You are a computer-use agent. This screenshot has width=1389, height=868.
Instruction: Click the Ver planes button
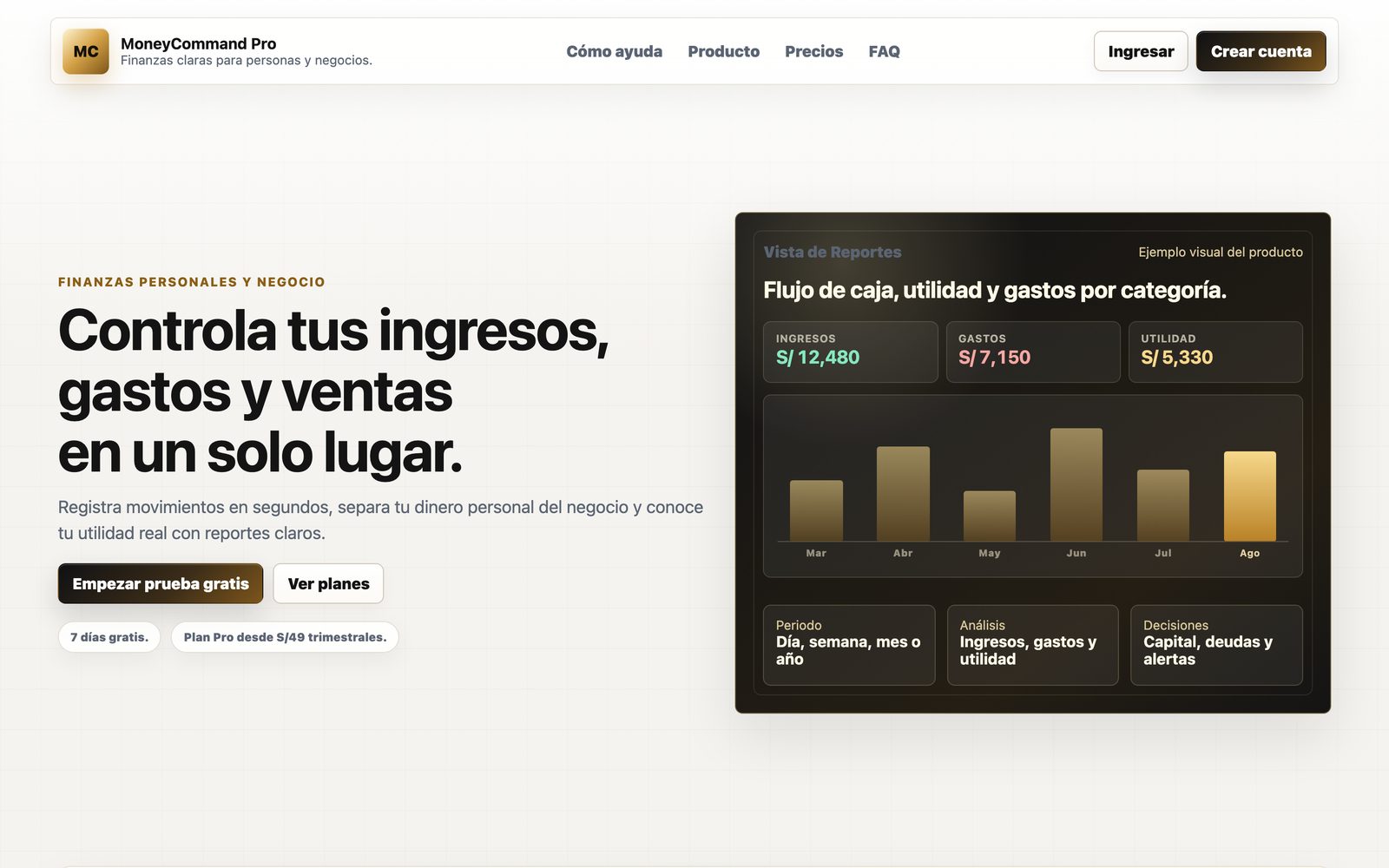click(x=328, y=583)
